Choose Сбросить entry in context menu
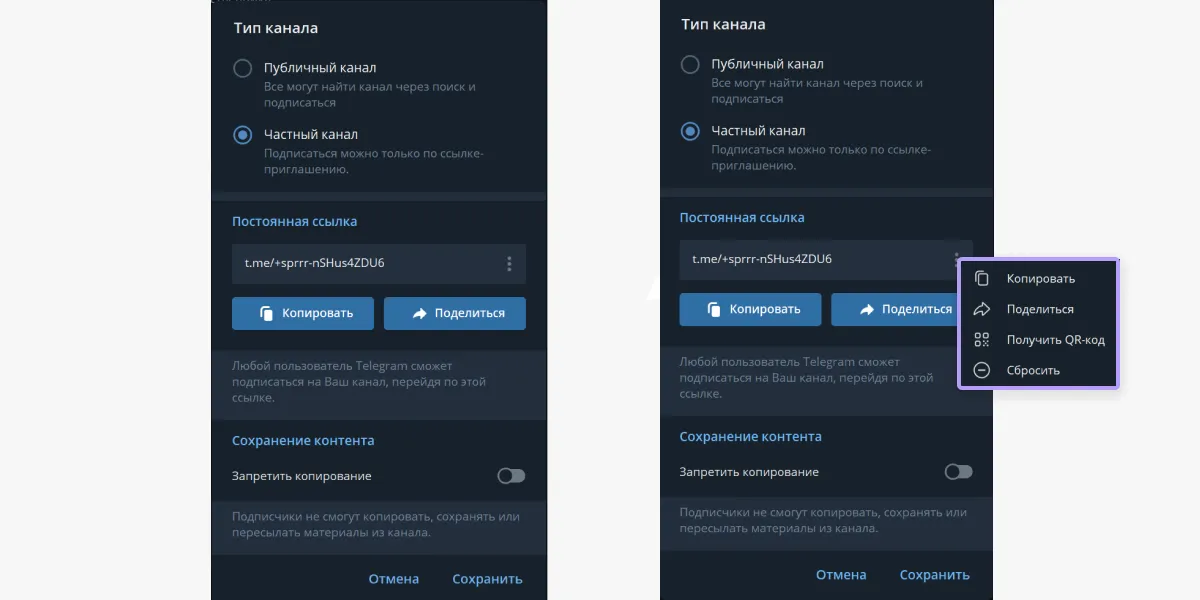This screenshot has height=600, width=1200. 1039,370
